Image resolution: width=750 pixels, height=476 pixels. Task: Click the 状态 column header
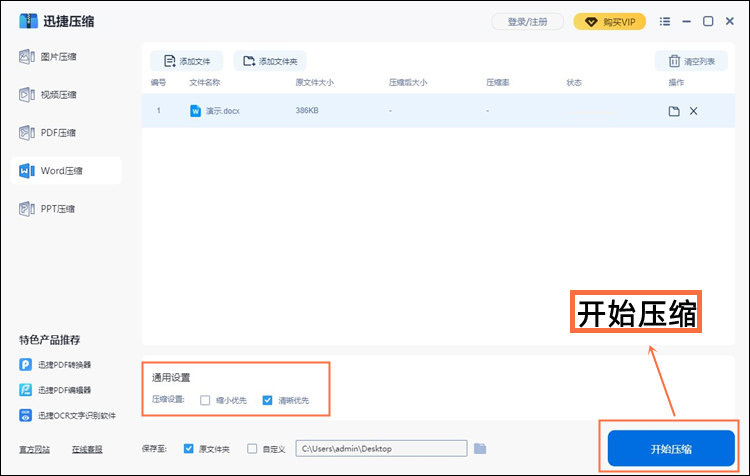574,82
